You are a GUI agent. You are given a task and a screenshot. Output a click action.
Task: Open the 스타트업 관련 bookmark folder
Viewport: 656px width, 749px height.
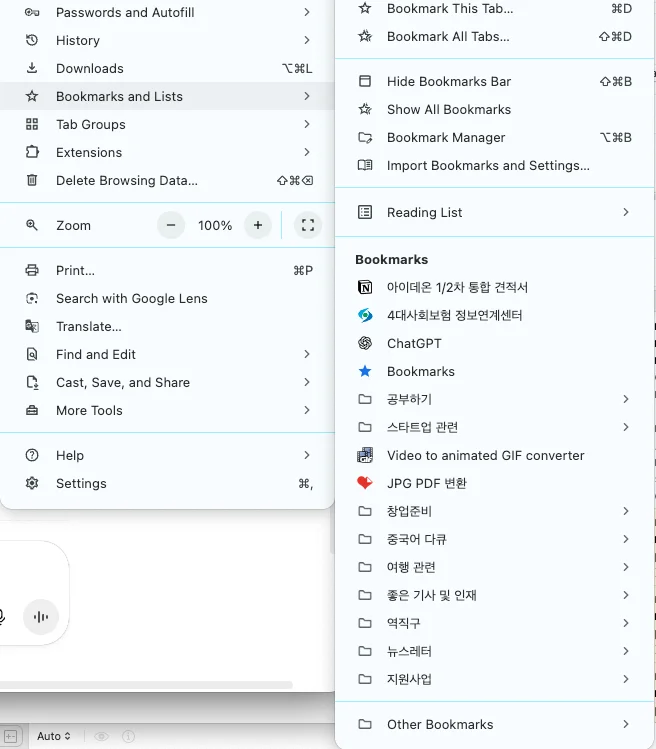coord(422,427)
